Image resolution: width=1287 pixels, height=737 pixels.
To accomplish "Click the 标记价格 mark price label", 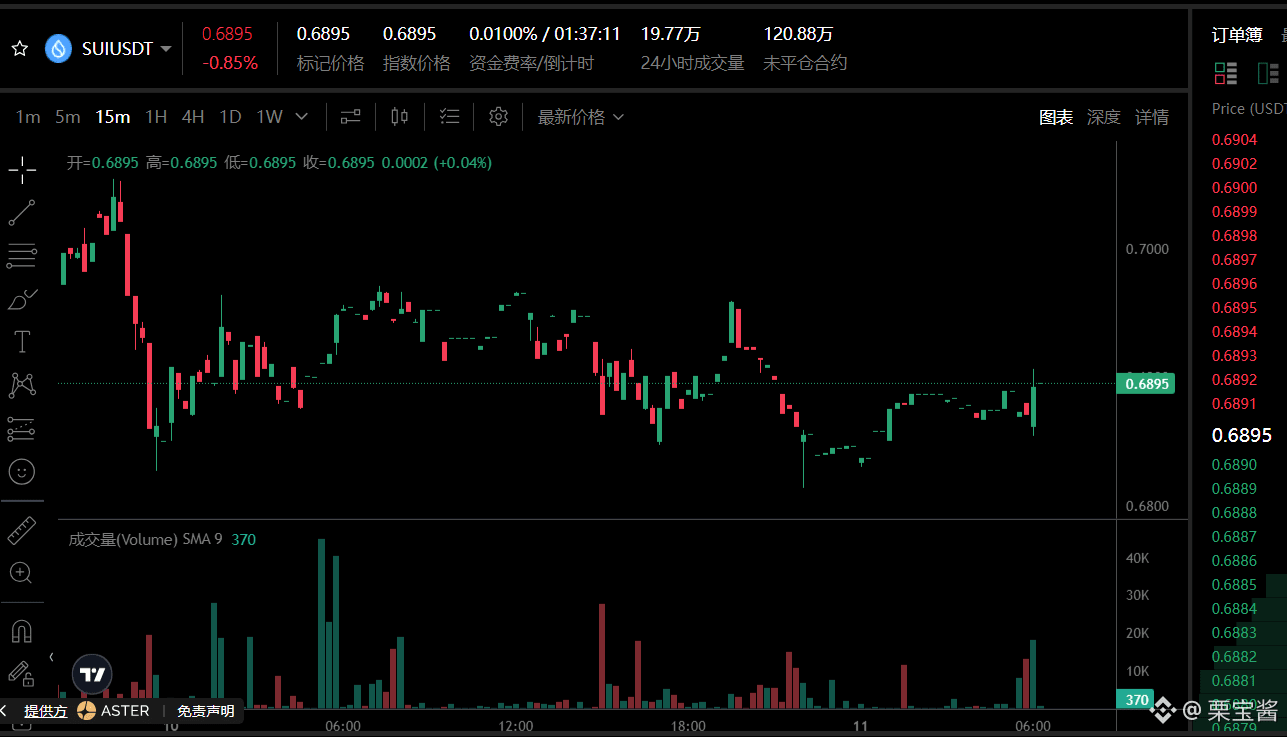I will tap(331, 63).
